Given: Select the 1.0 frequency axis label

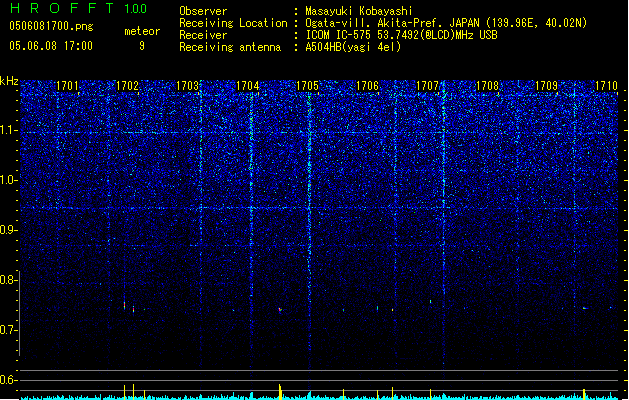Looking at the screenshot, I should (x=8, y=181).
